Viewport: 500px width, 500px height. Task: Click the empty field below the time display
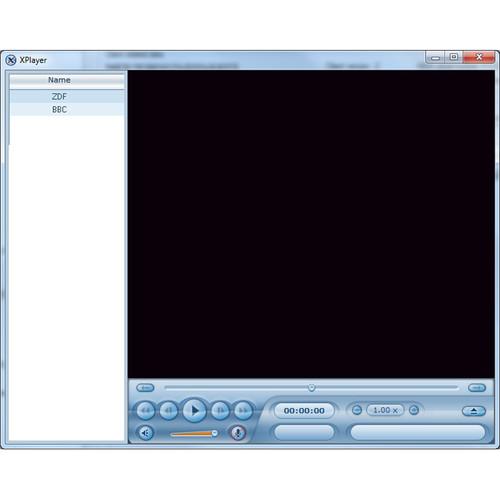(x=304, y=432)
